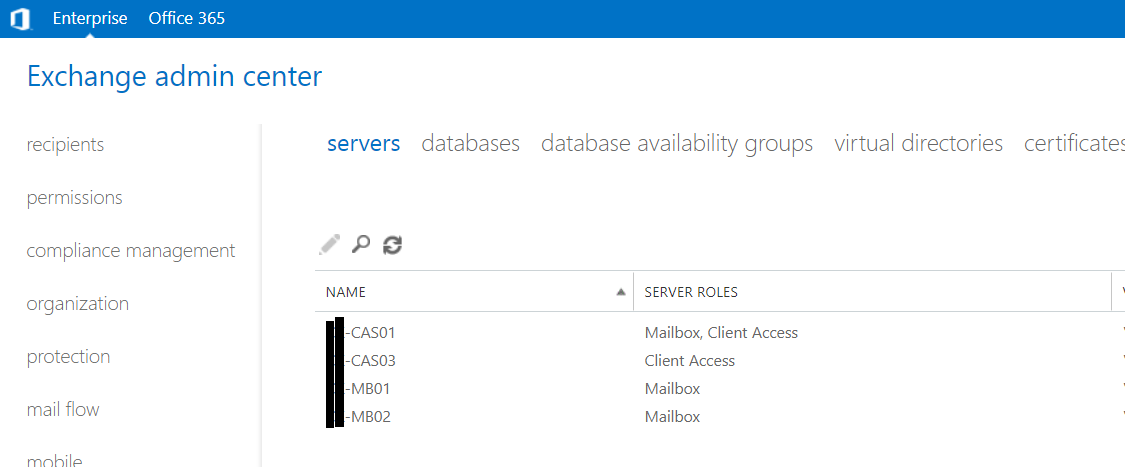Open database availability groups tab
Image resolution: width=1125 pixels, height=467 pixels.
(x=677, y=144)
